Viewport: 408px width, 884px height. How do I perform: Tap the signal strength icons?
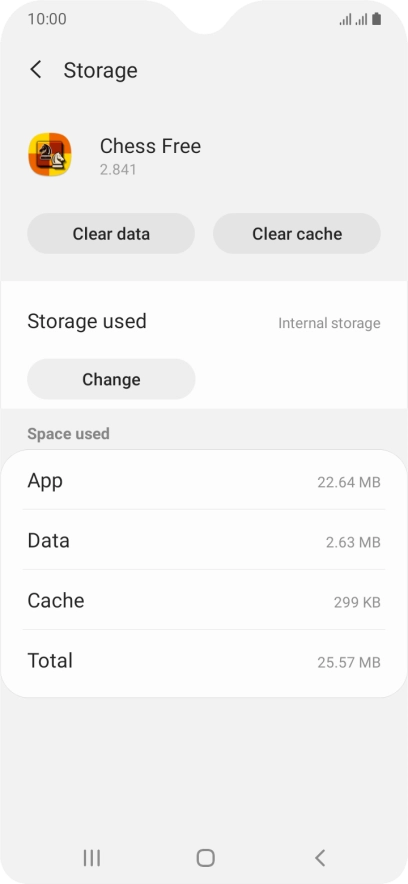[353, 20]
